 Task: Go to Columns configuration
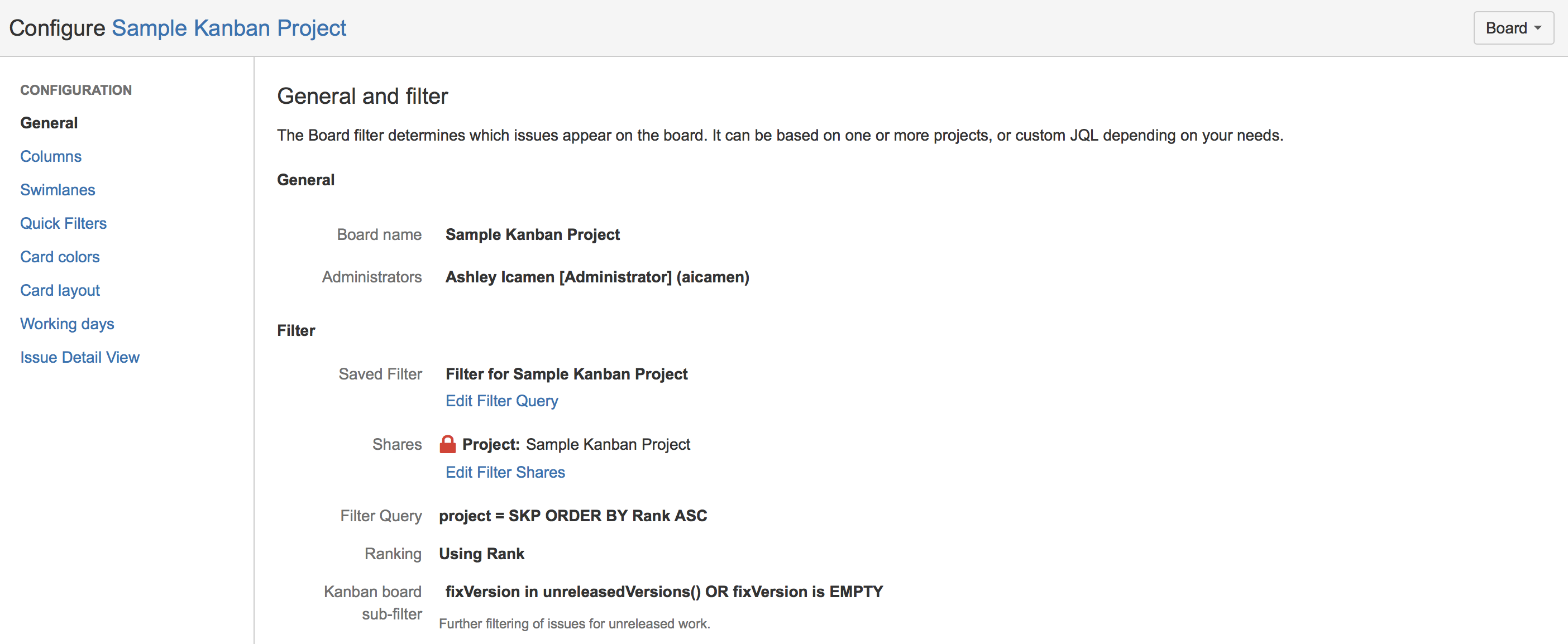[50, 156]
